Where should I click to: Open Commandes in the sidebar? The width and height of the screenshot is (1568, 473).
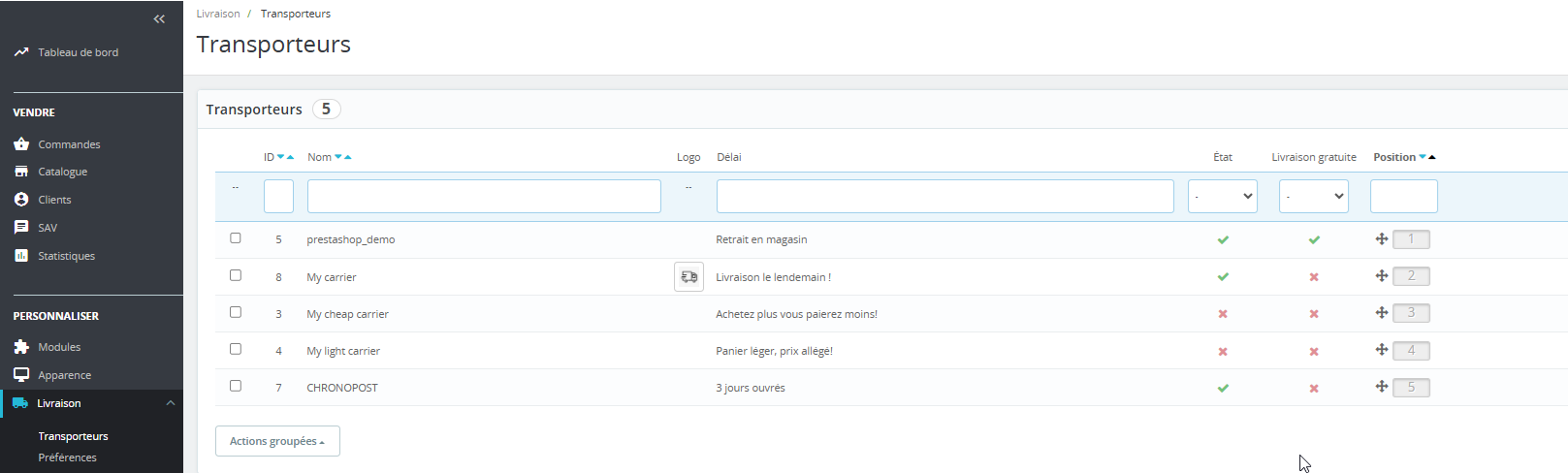coord(69,144)
